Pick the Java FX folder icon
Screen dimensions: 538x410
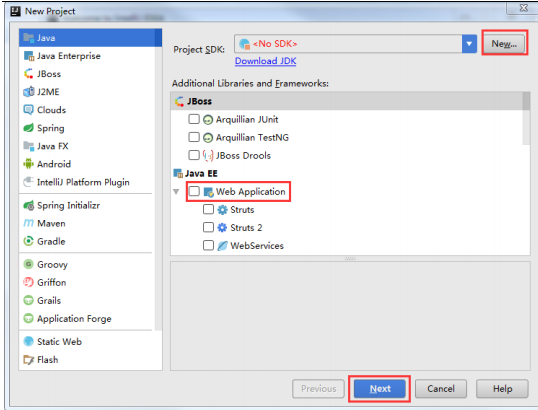coord(28,146)
